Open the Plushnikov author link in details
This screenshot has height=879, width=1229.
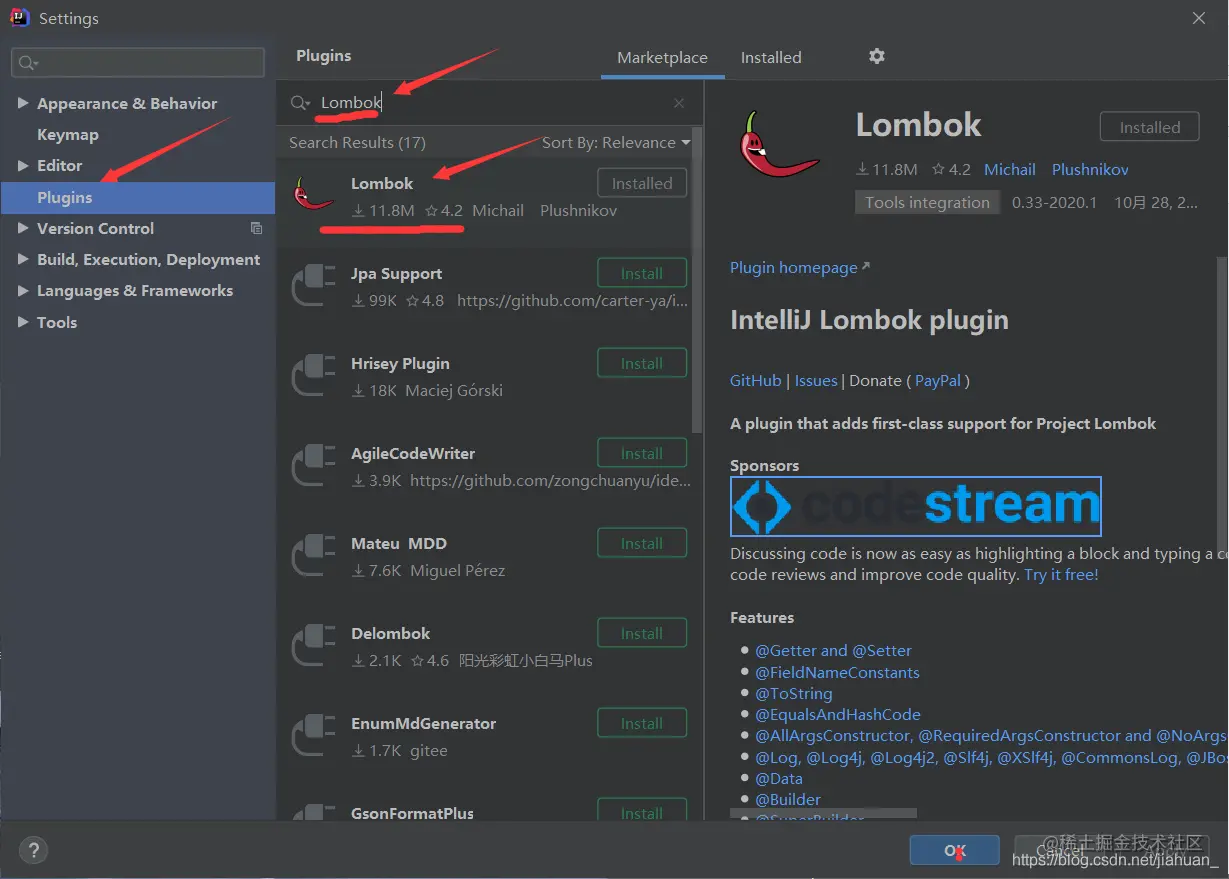point(1090,169)
